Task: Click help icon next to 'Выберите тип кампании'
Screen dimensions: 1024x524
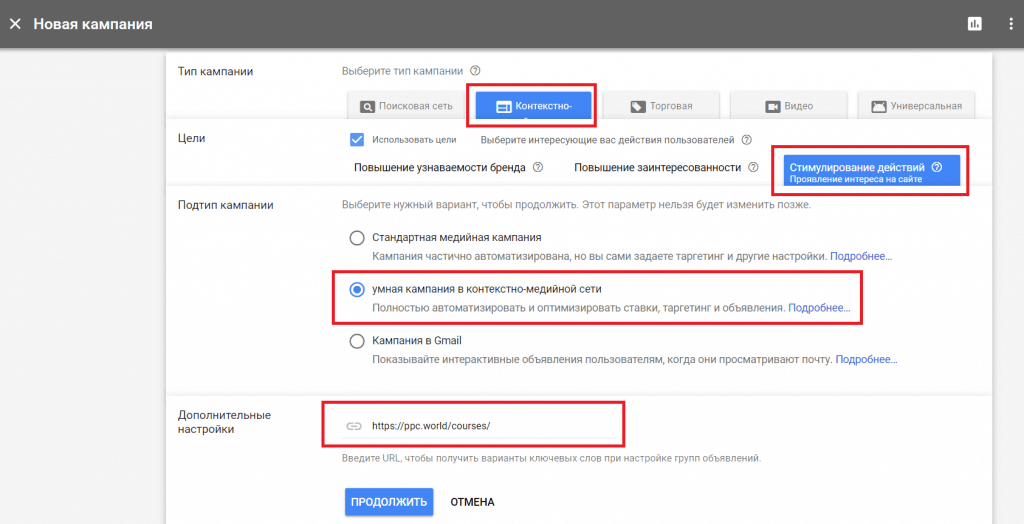Action: pyautogui.click(x=475, y=71)
